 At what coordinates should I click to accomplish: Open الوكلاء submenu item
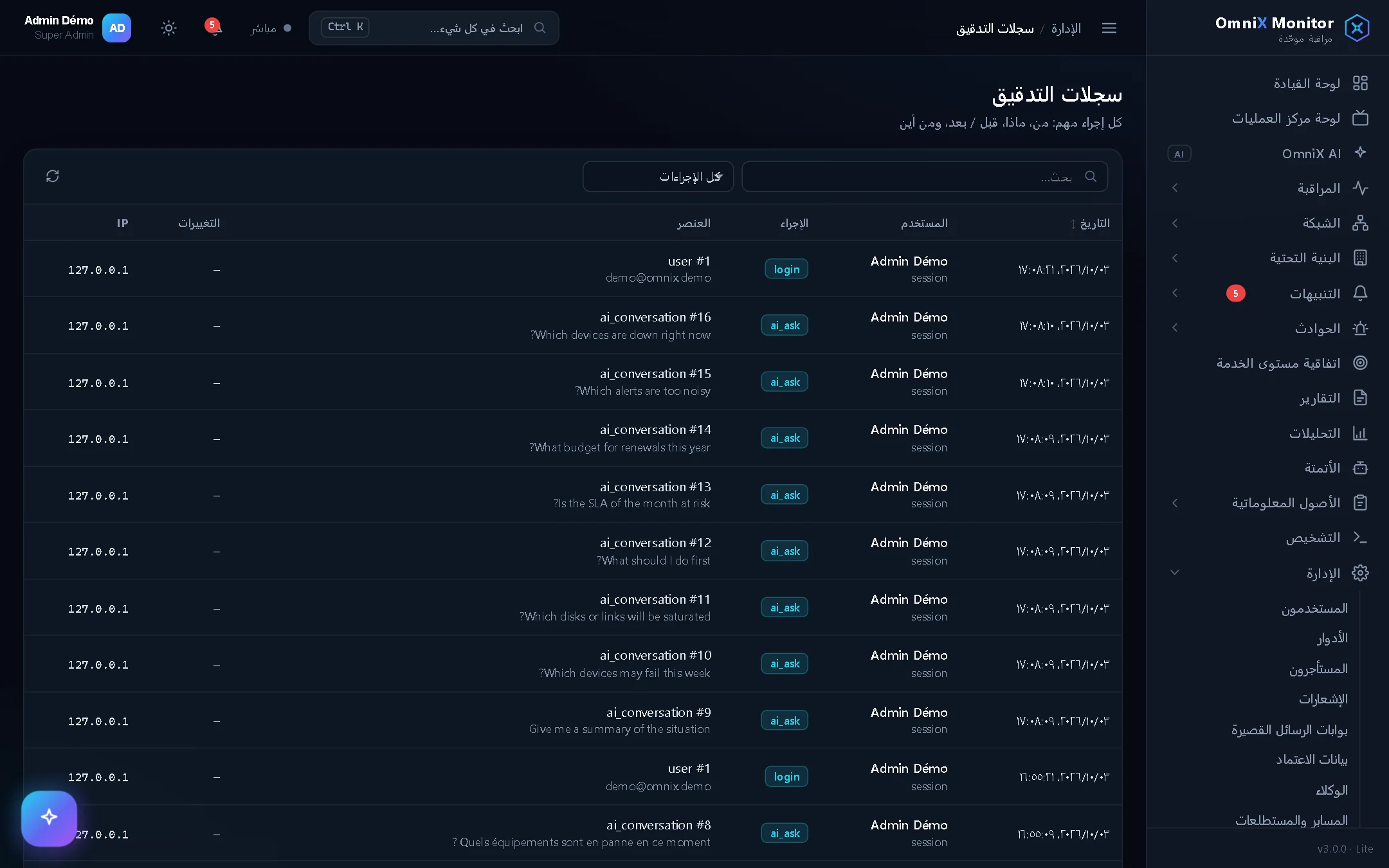pyautogui.click(x=1332, y=790)
